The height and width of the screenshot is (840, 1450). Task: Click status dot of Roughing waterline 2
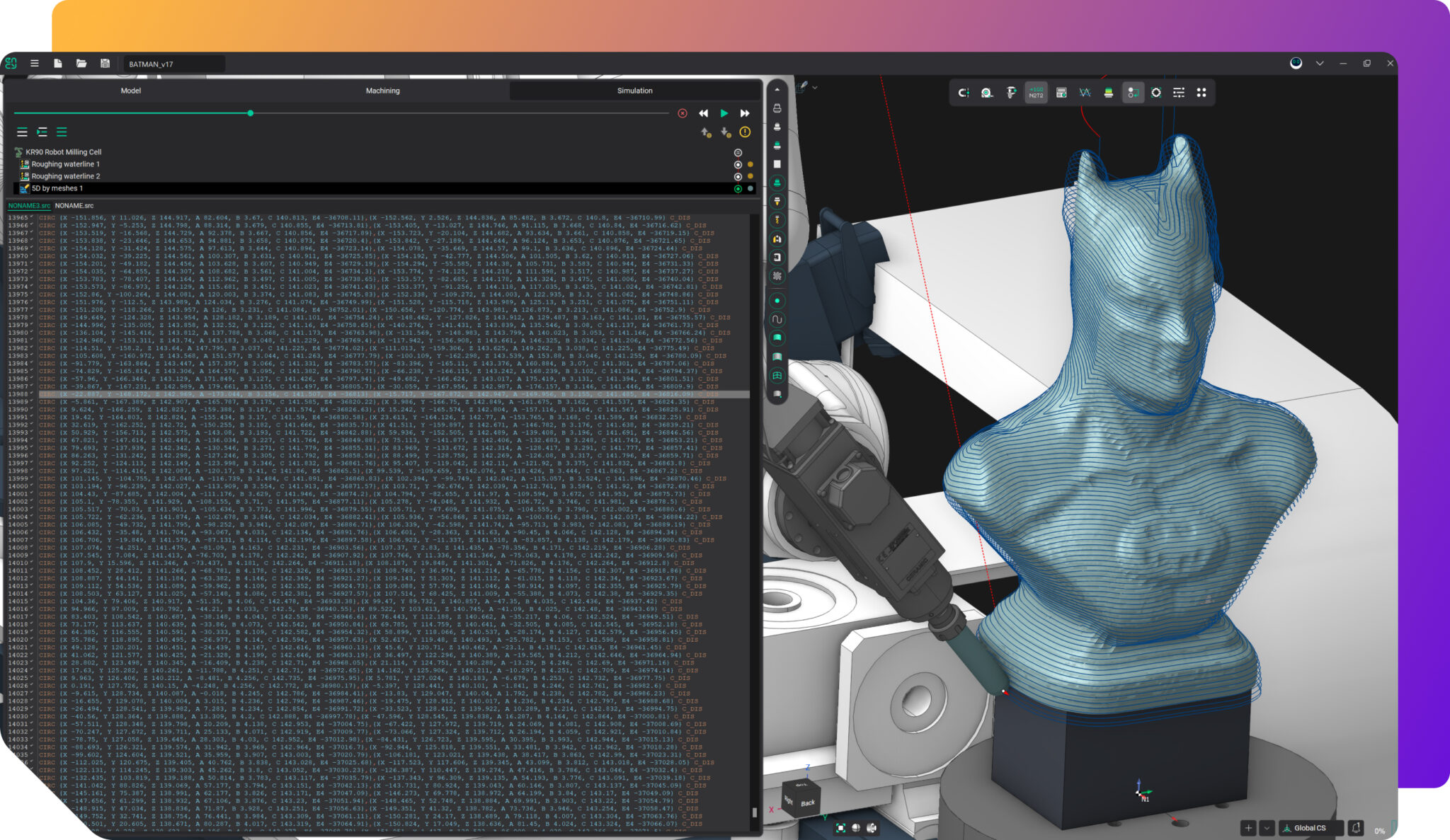750,177
